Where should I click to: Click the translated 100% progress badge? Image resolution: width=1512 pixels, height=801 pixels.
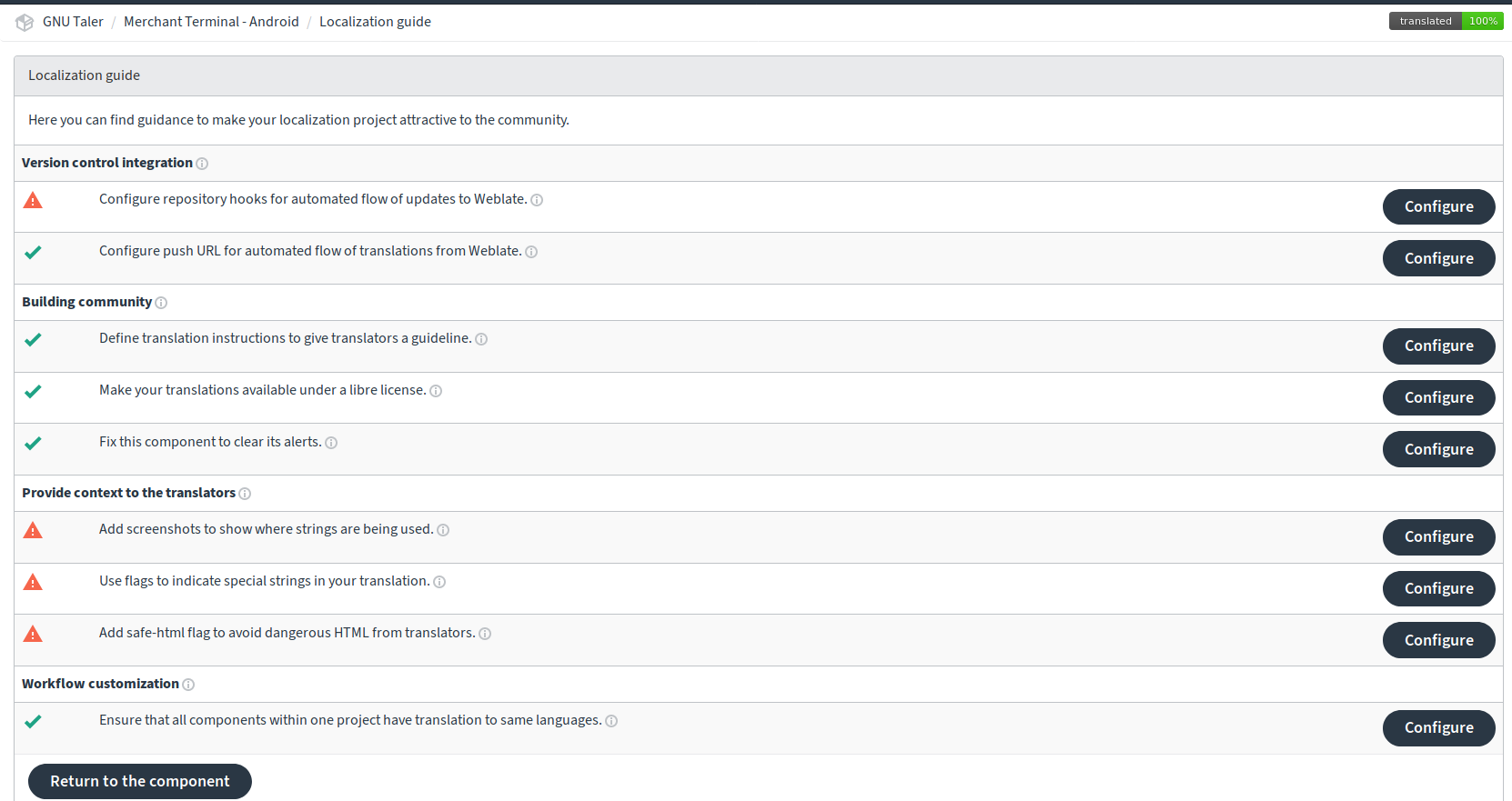[1446, 21]
